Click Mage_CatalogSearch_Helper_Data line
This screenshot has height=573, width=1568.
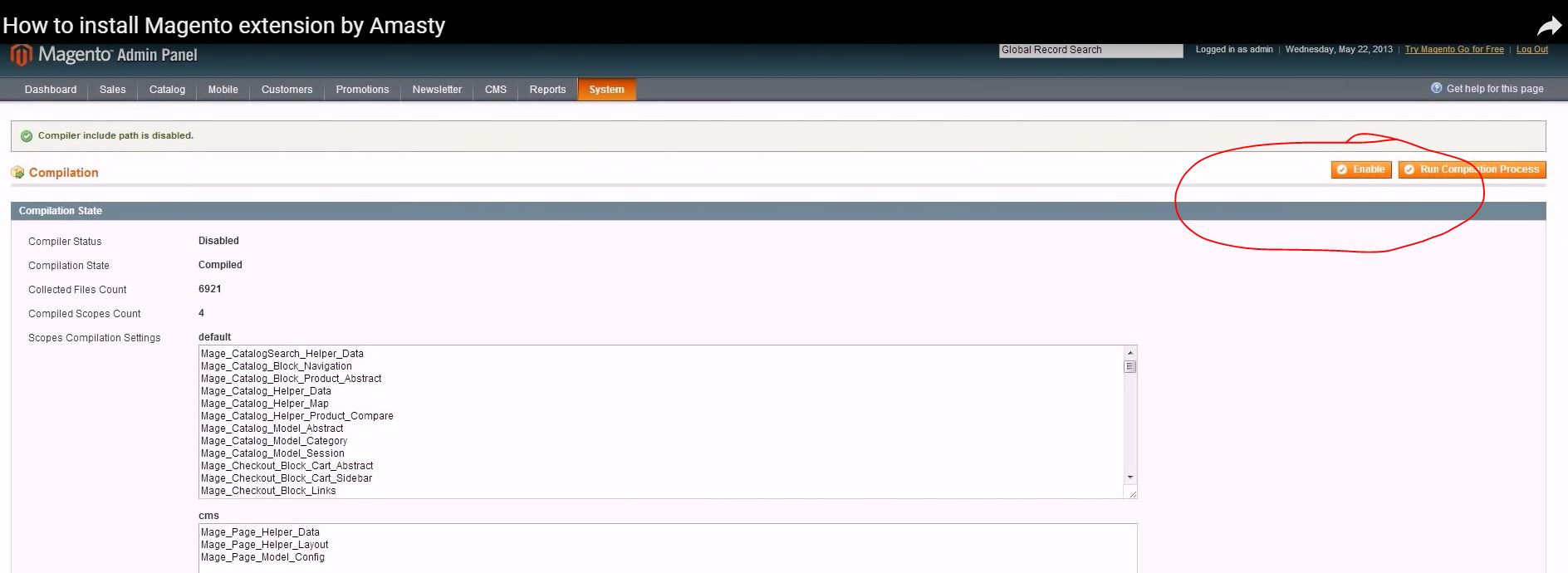282,354
